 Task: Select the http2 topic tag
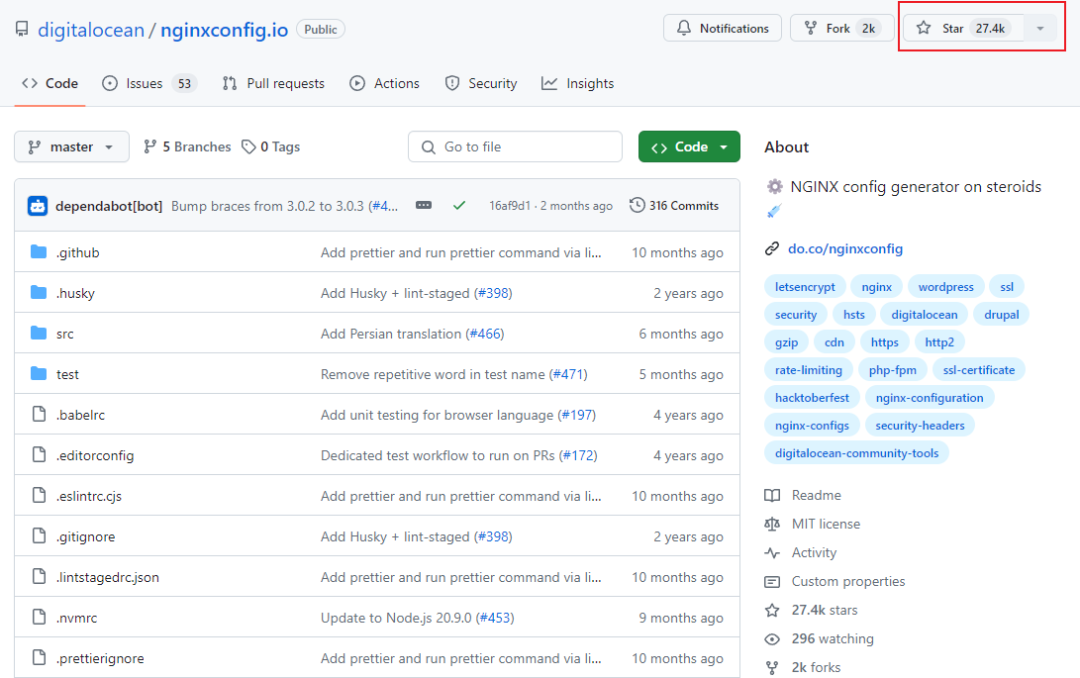939,342
